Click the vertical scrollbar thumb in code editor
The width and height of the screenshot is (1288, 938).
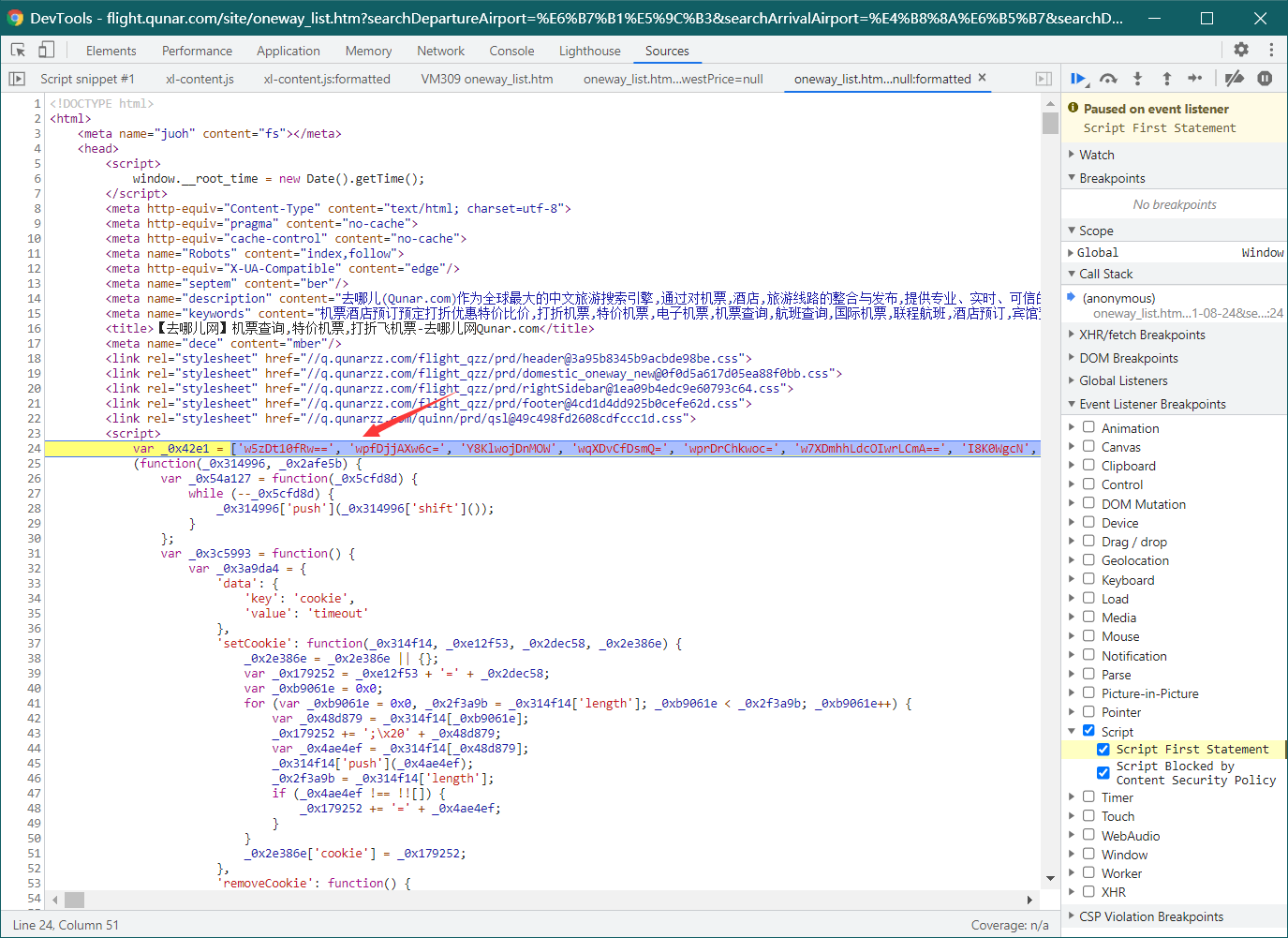[x=1050, y=122]
